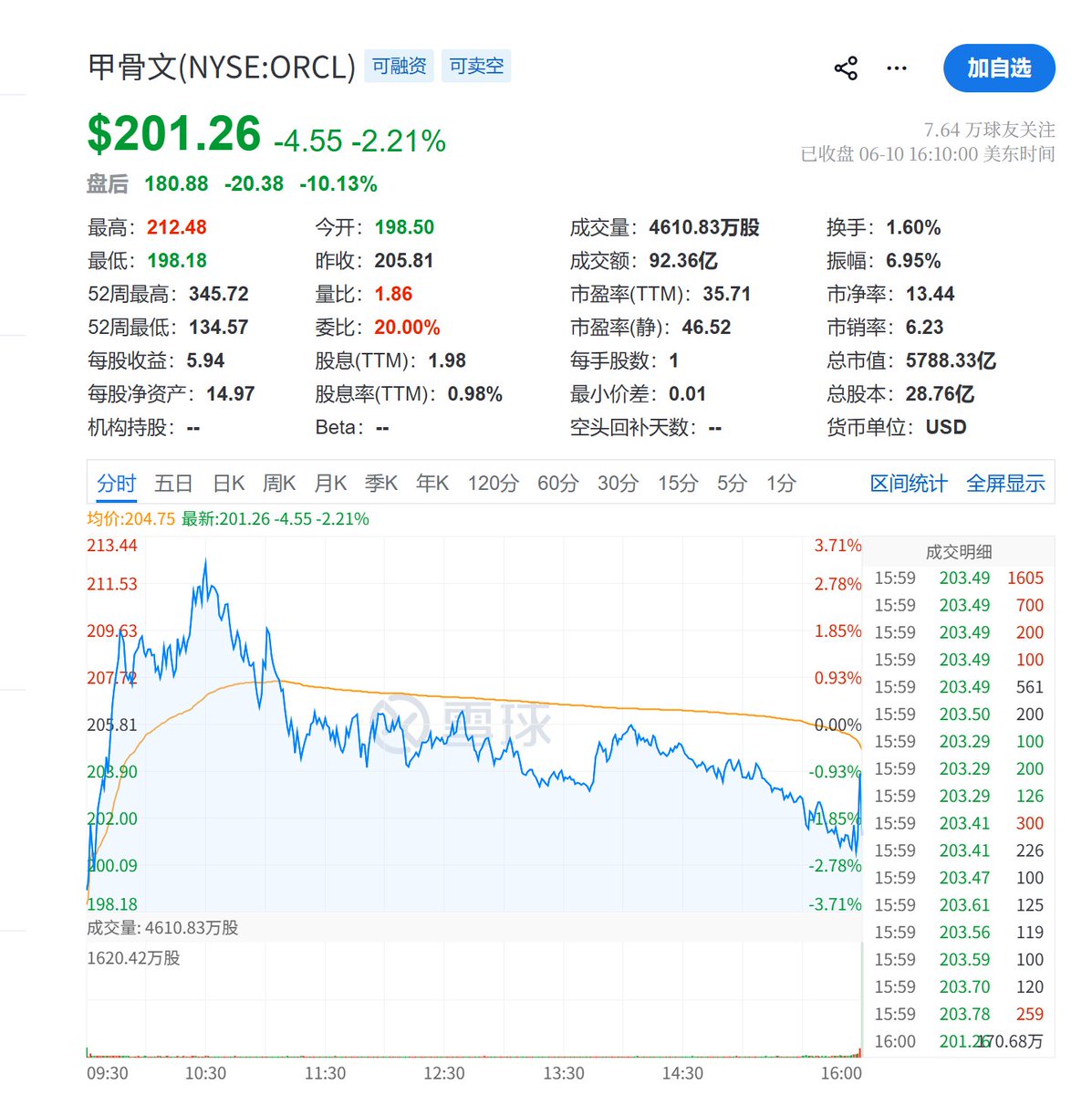Click the stock title 甲骨文(NYSE:ORCL)
Screen dimensions: 1092x1095
tap(222, 67)
